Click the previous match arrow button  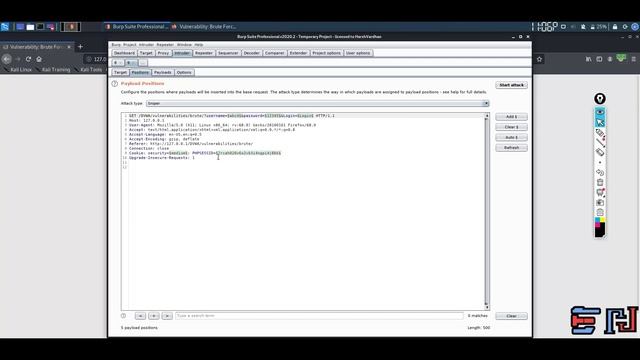140,316
